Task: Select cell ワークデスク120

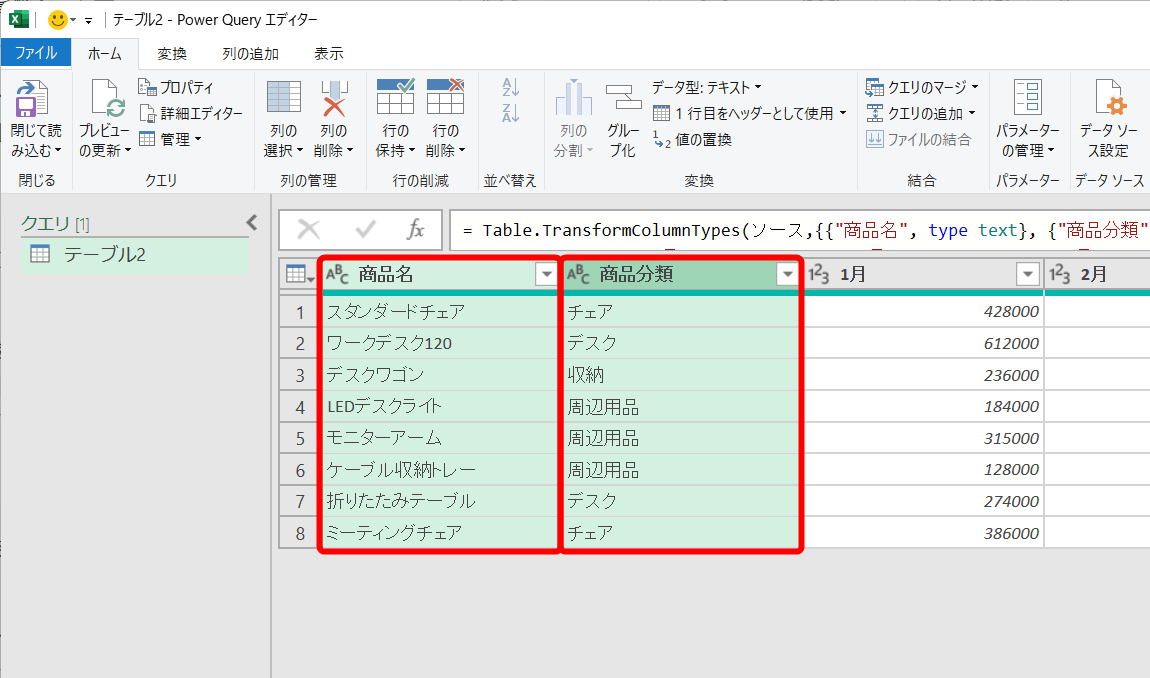Action: [440, 343]
